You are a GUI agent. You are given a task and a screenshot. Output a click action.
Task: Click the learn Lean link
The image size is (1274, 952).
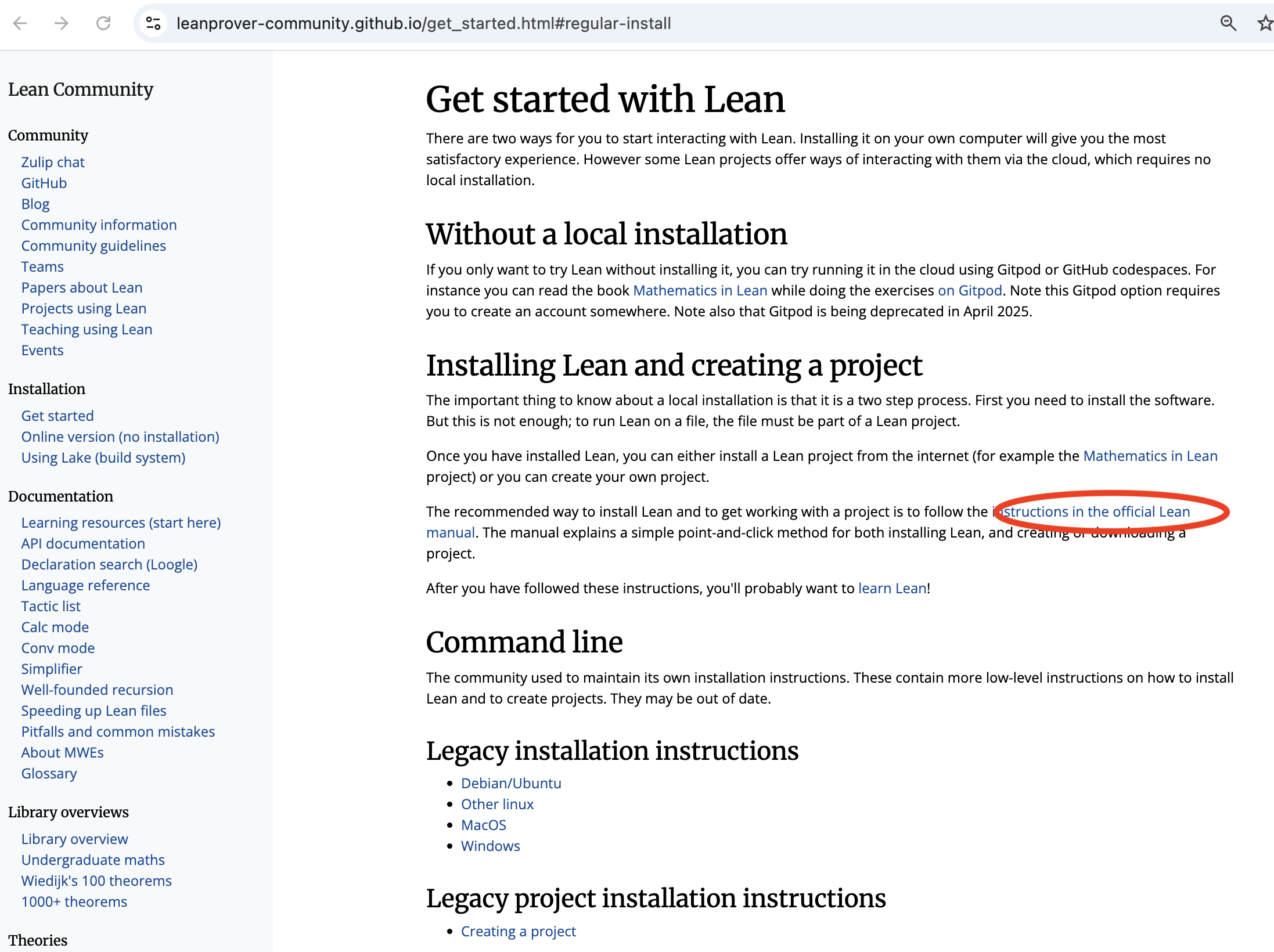tap(892, 588)
